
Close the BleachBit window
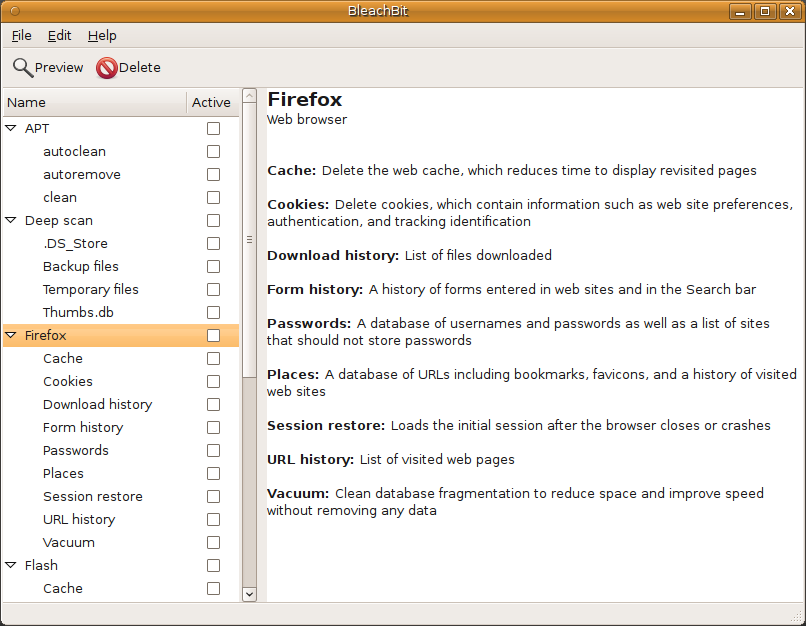790,11
